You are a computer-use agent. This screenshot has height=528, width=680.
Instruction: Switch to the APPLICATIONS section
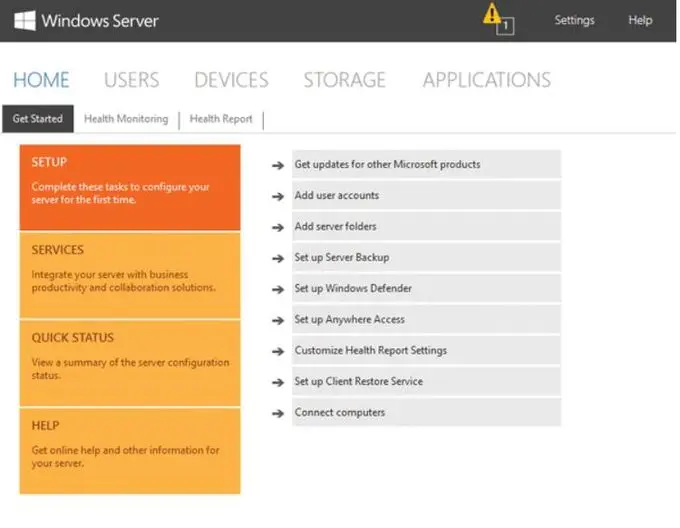pos(487,80)
